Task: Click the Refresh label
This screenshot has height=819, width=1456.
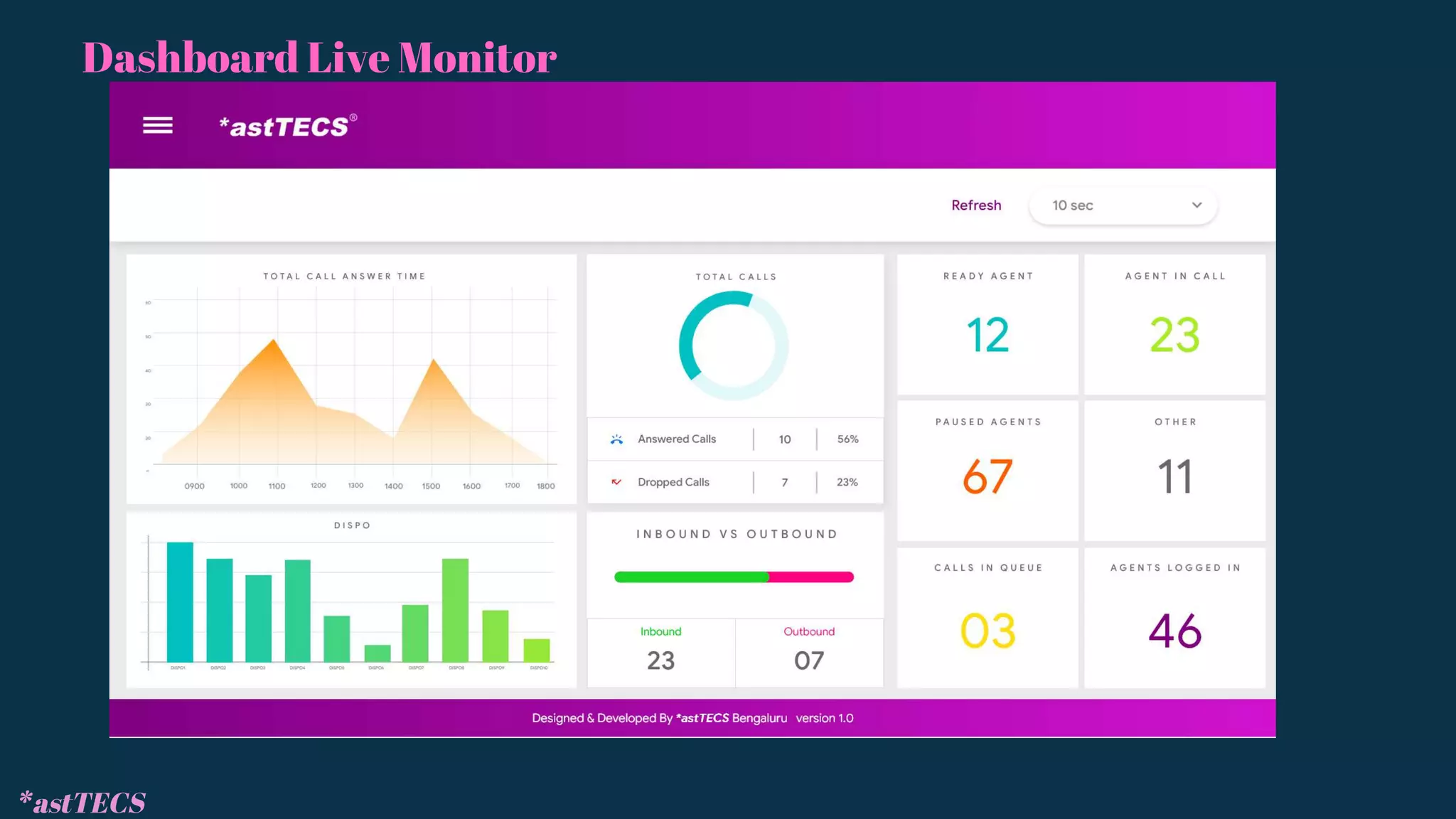Action: coord(975,205)
